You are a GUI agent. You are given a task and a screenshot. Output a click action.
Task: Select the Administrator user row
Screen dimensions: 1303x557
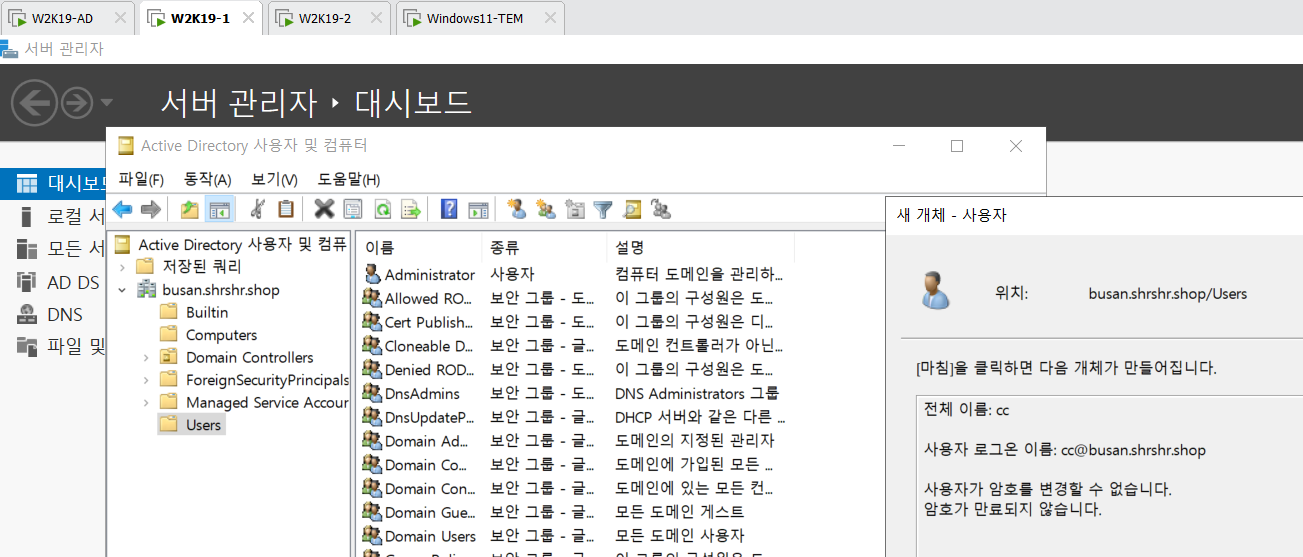tap(575, 274)
